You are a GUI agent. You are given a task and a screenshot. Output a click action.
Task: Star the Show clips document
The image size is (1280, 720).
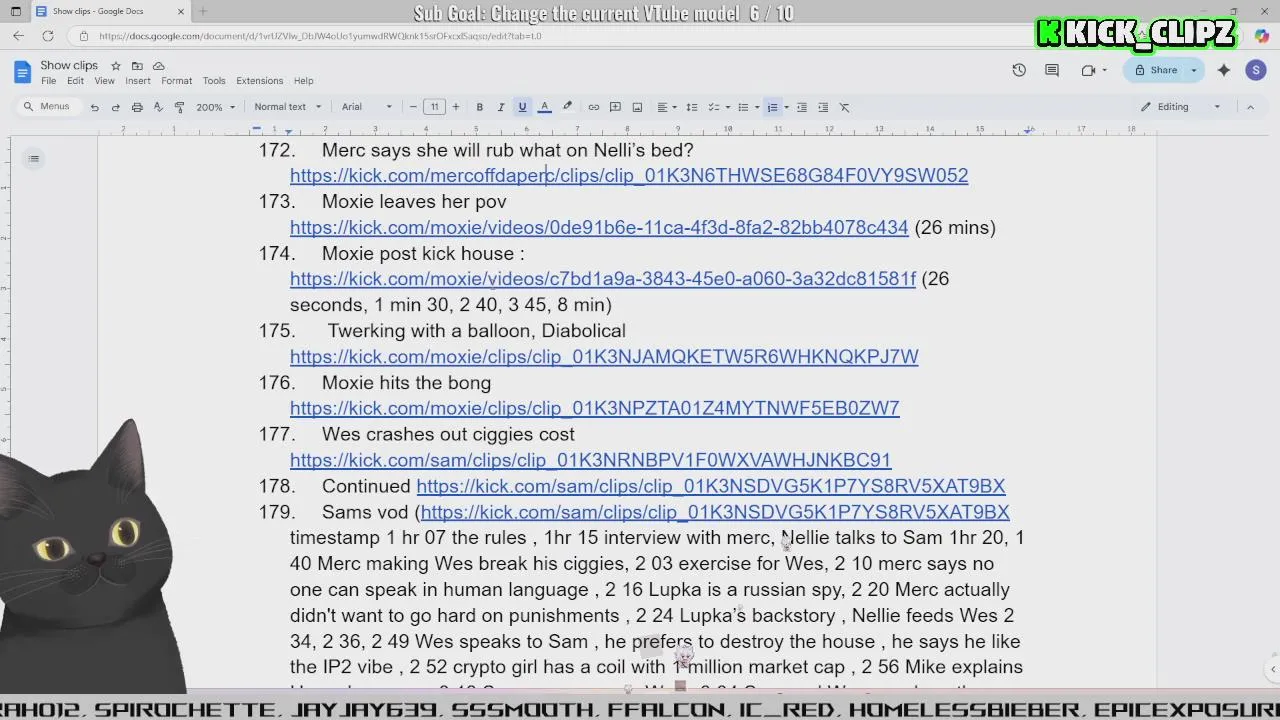coord(116,66)
